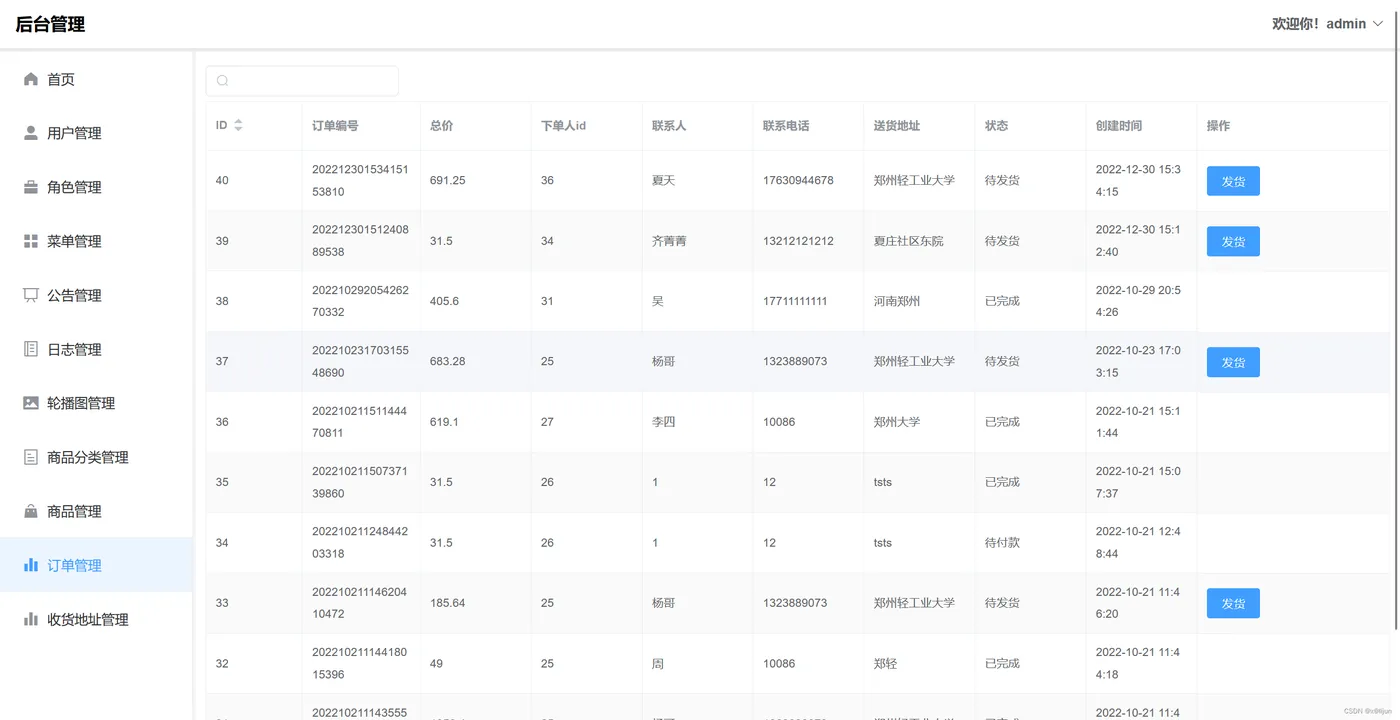This screenshot has height=720, width=1400.
Task: Click the magnifier icon in the search box
Action: point(223,81)
